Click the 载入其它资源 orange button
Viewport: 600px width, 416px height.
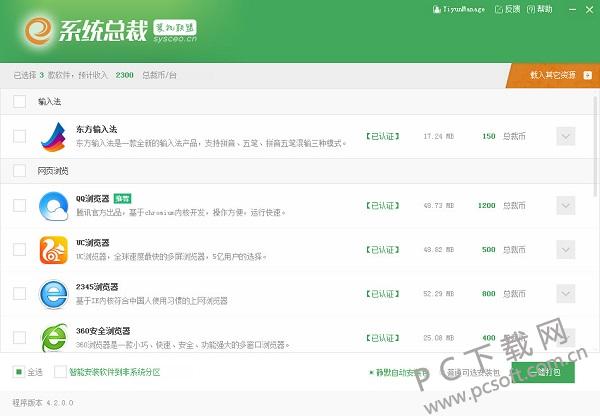coord(553,75)
